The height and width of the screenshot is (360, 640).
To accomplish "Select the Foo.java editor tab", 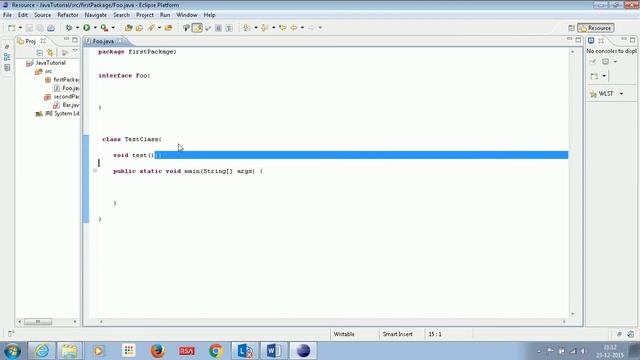I will pos(103,41).
